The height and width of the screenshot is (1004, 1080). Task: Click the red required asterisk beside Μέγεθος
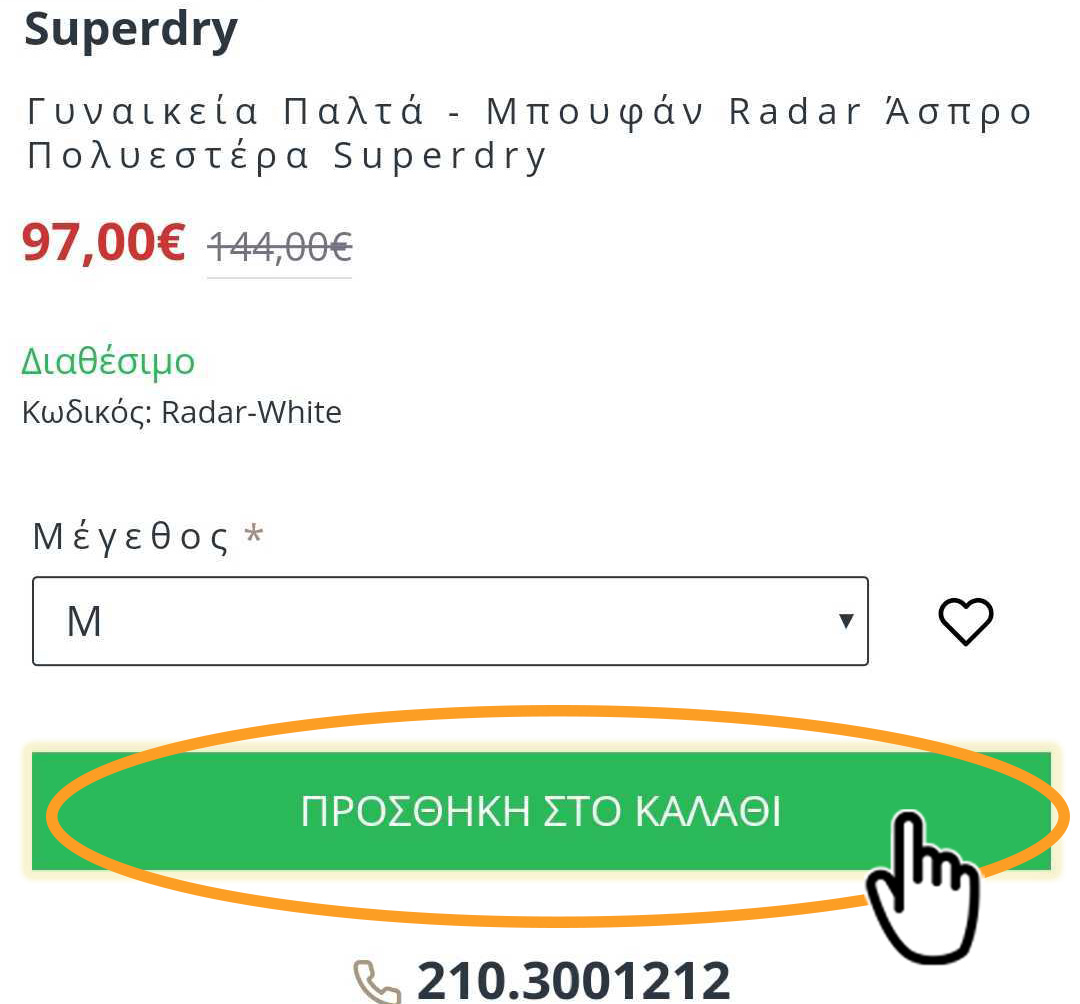[254, 534]
